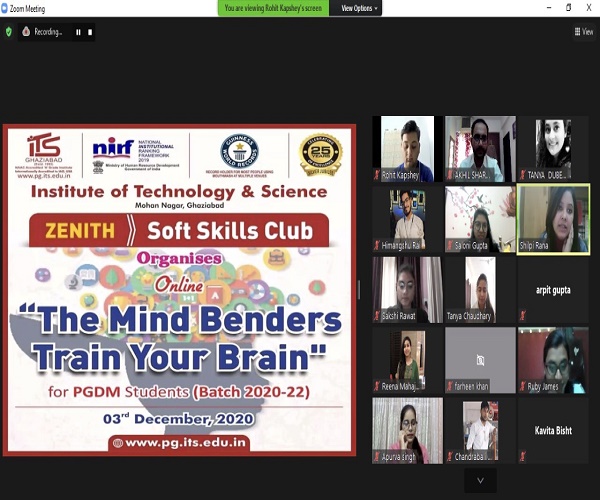This screenshot has width=600, height=500.
Task: Click 'for PGDM Students (Batch 2020-22)' text
Action: click(179, 392)
